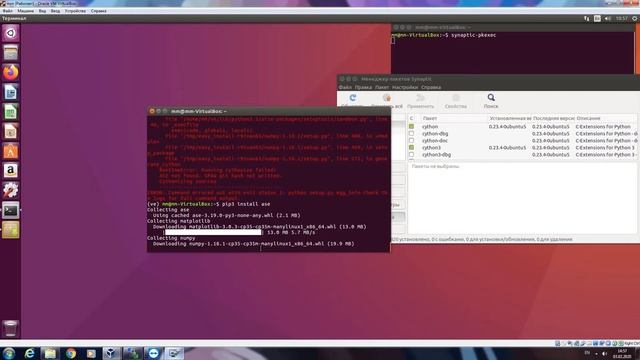The image size is (640, 360).
Task: Click the Поиск search magnifier in Synaptic
Action: click(x=491, y=98)
